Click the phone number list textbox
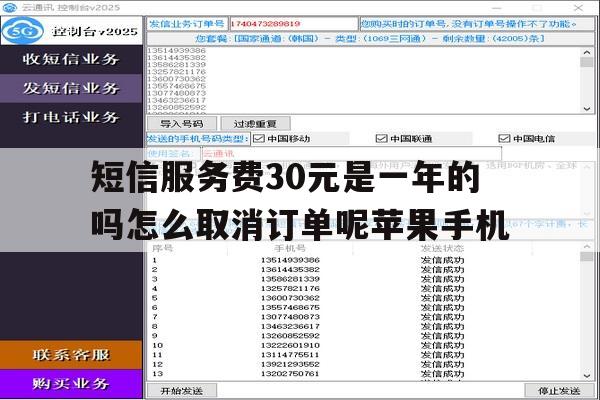Image resolution: width=600 pixels, height=400 pixels. pos(364,80)
